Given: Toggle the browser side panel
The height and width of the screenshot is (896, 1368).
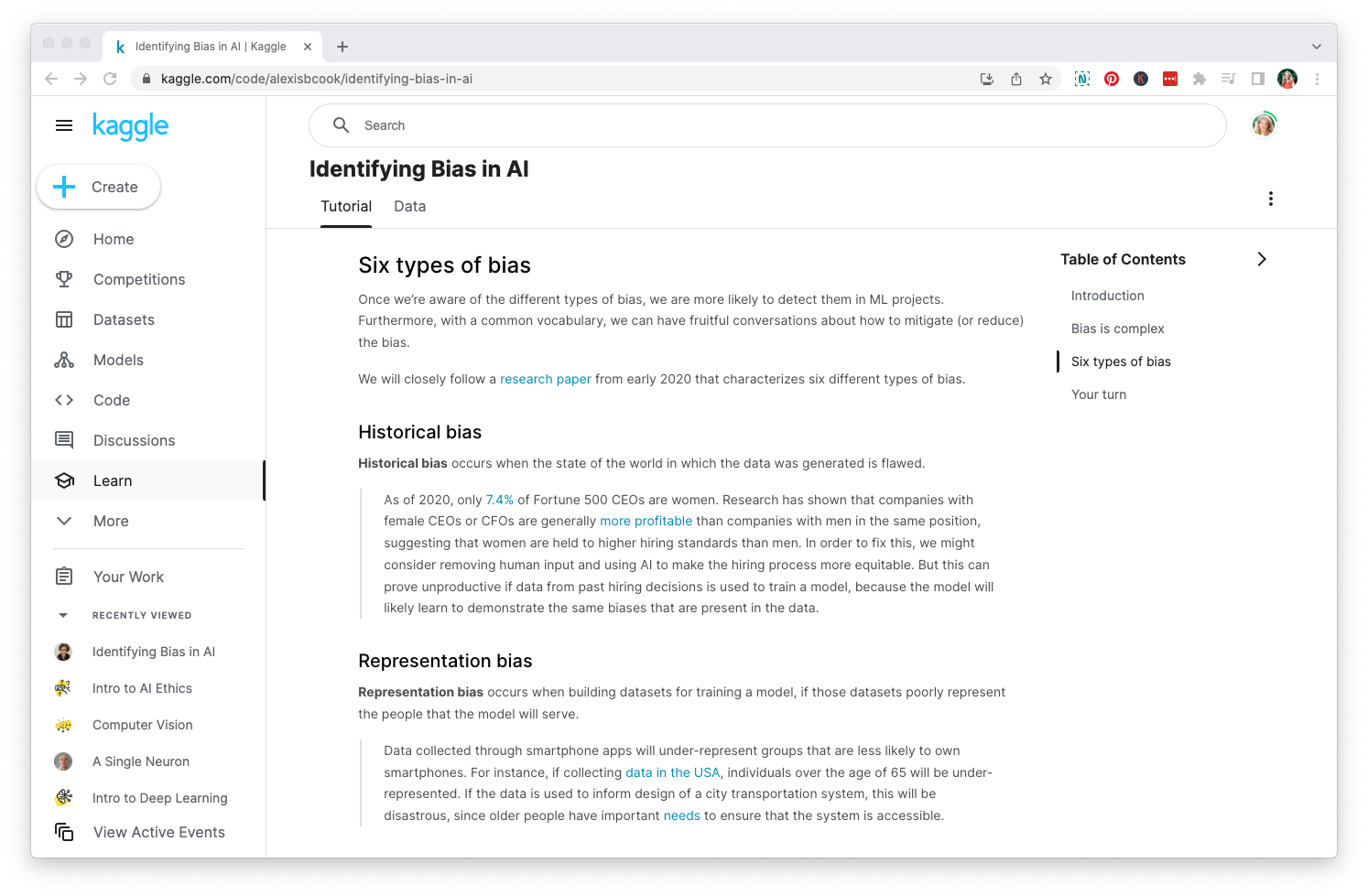Looking at the screenshot, I should pos(1258,79).
